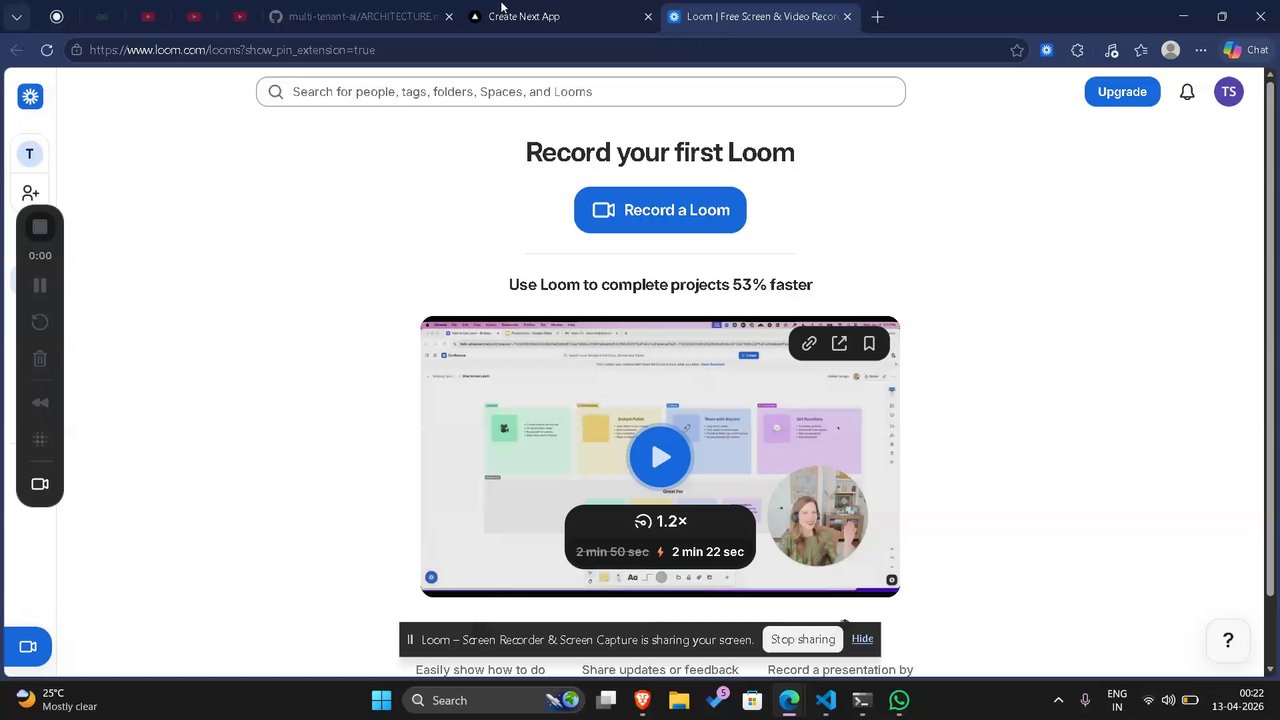This screenshot has width=1280, height=720.
Task: Open the effects icon in recorder panel
Action: pos(40,439)
